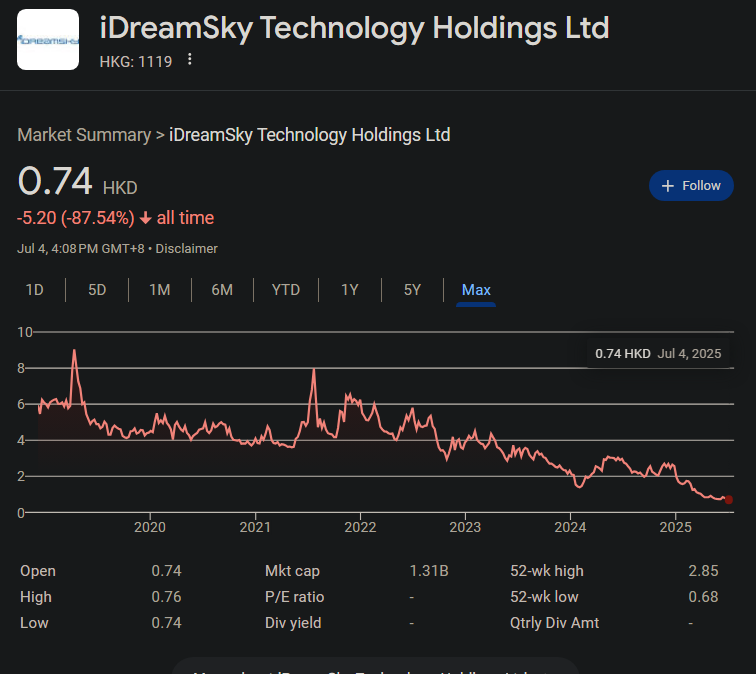
Task: Show the YTD chart range
Action: point(286,290)
